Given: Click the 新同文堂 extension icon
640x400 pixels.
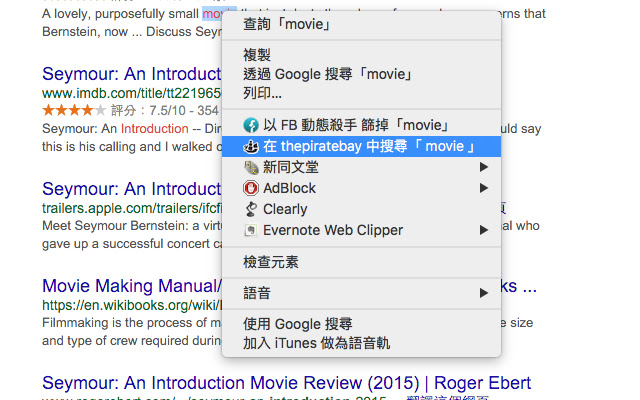Looking at the screenshot, I should click(x=252, y=167).
